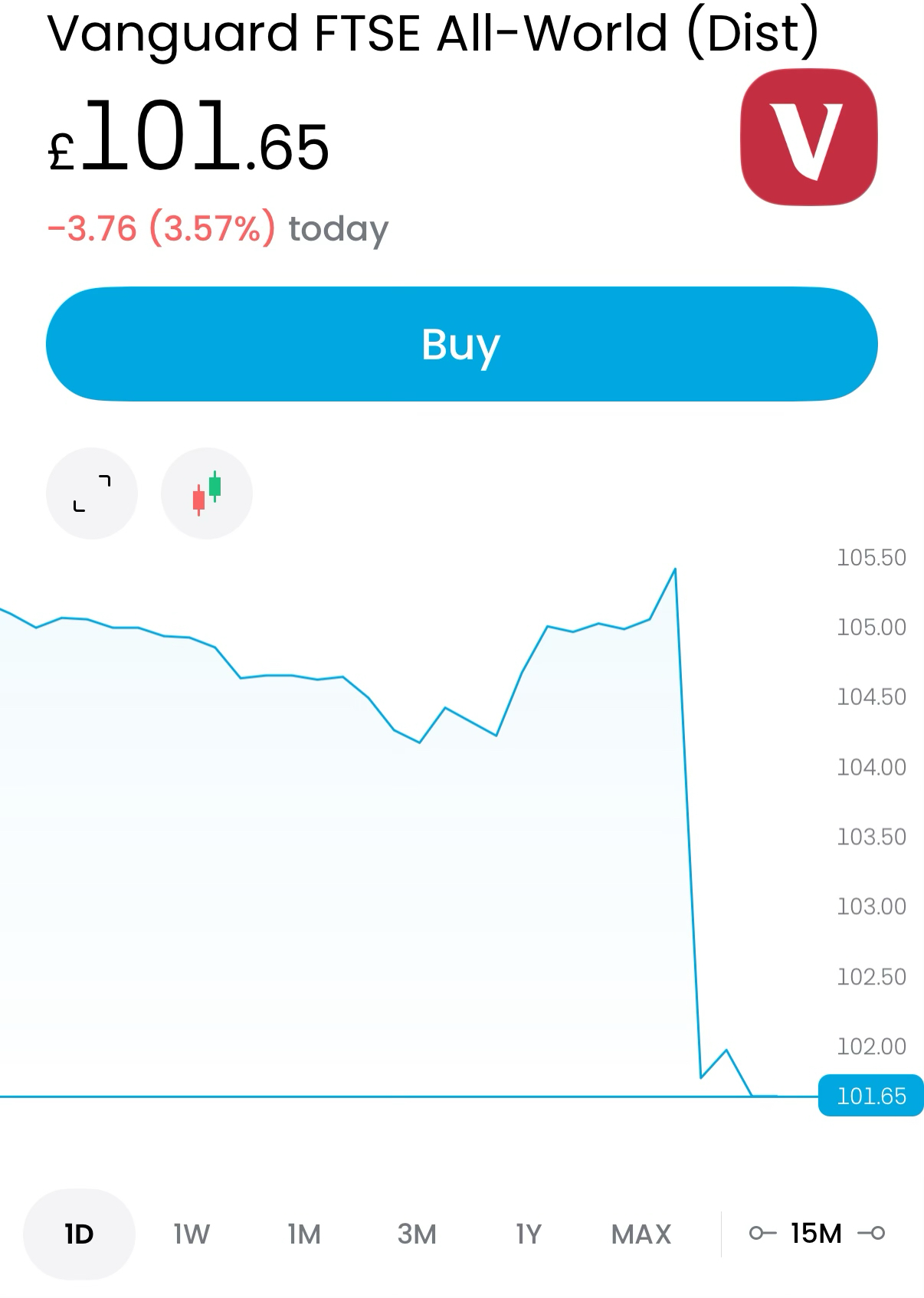924x1298 pixels.
Task: Tap the £101.65 price display
Action: [x=189, y=139]
